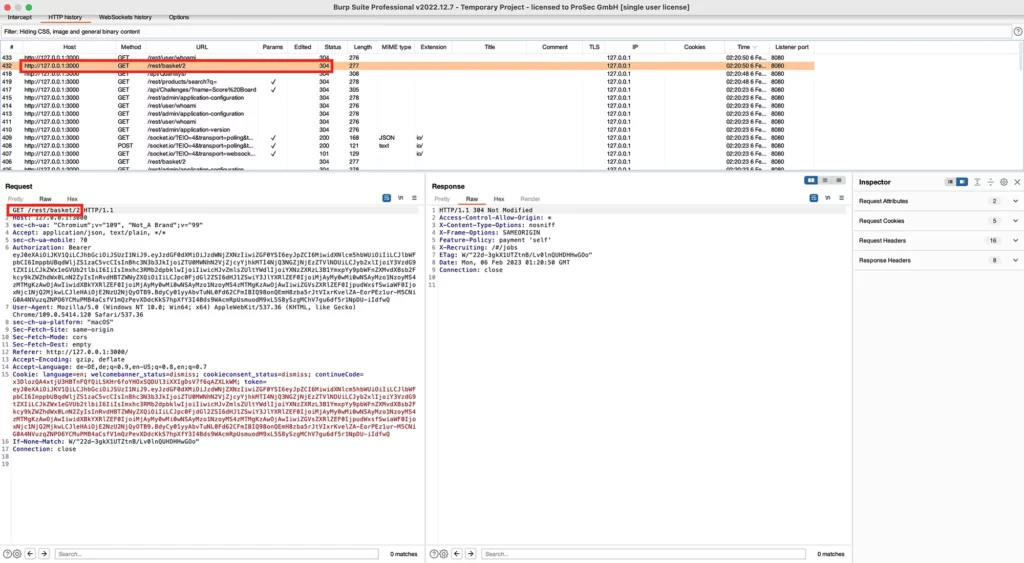
Task: Switch request view to Raw
Action: click(45, 199)
